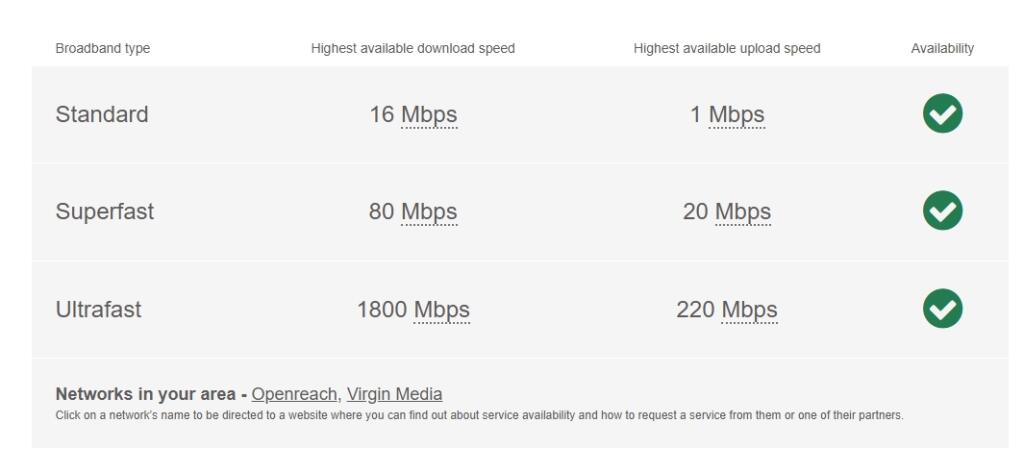Click the Superfast availability green checkmark
Viewport: 1024px width, 473px height.
click(x=942, y=210)
